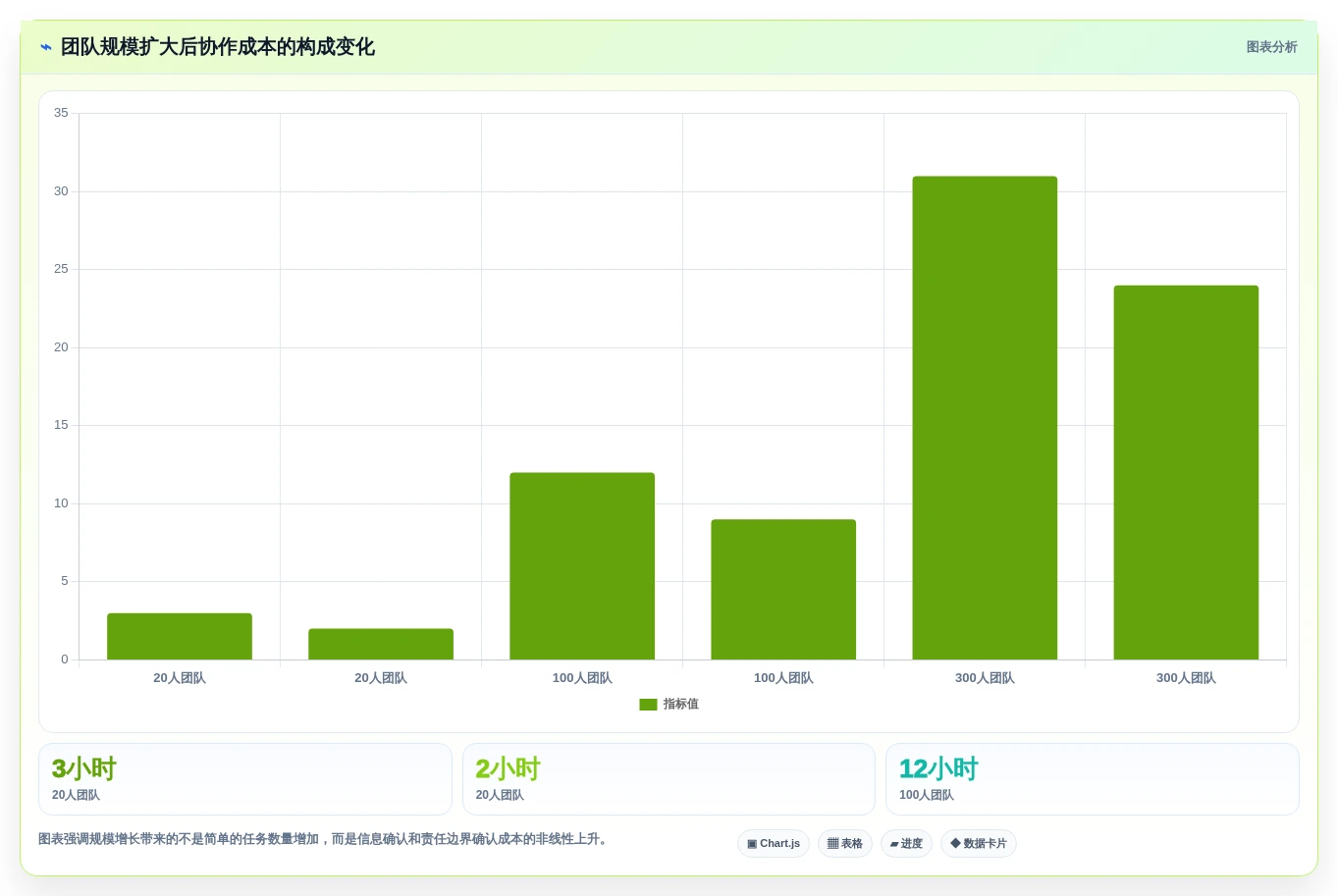This screenshot has height=896, width=1338.
Task: Click the 图表分析 label in the header
Action: click(x=1271, y=47)
